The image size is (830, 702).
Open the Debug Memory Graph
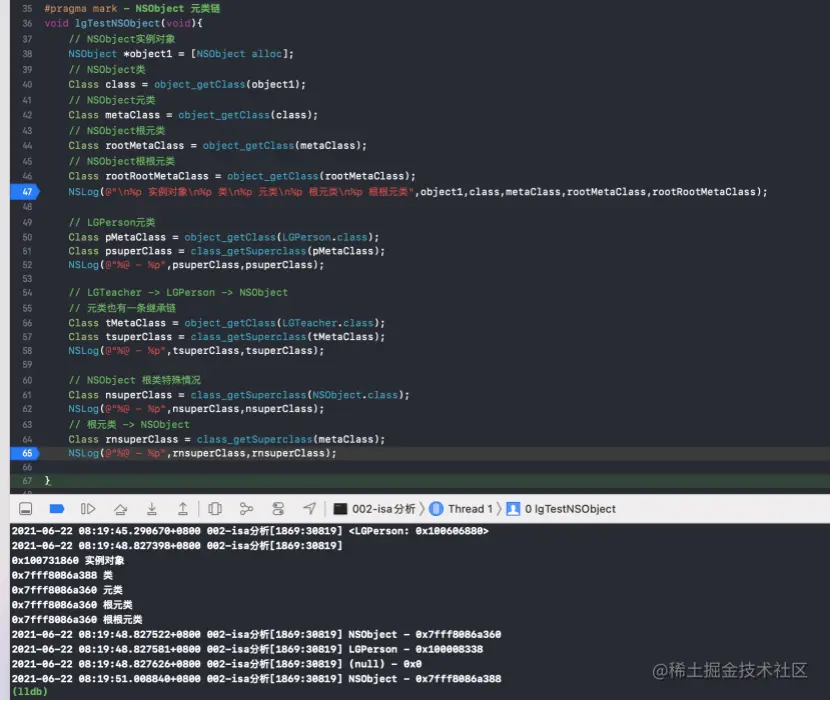(244, 508)
